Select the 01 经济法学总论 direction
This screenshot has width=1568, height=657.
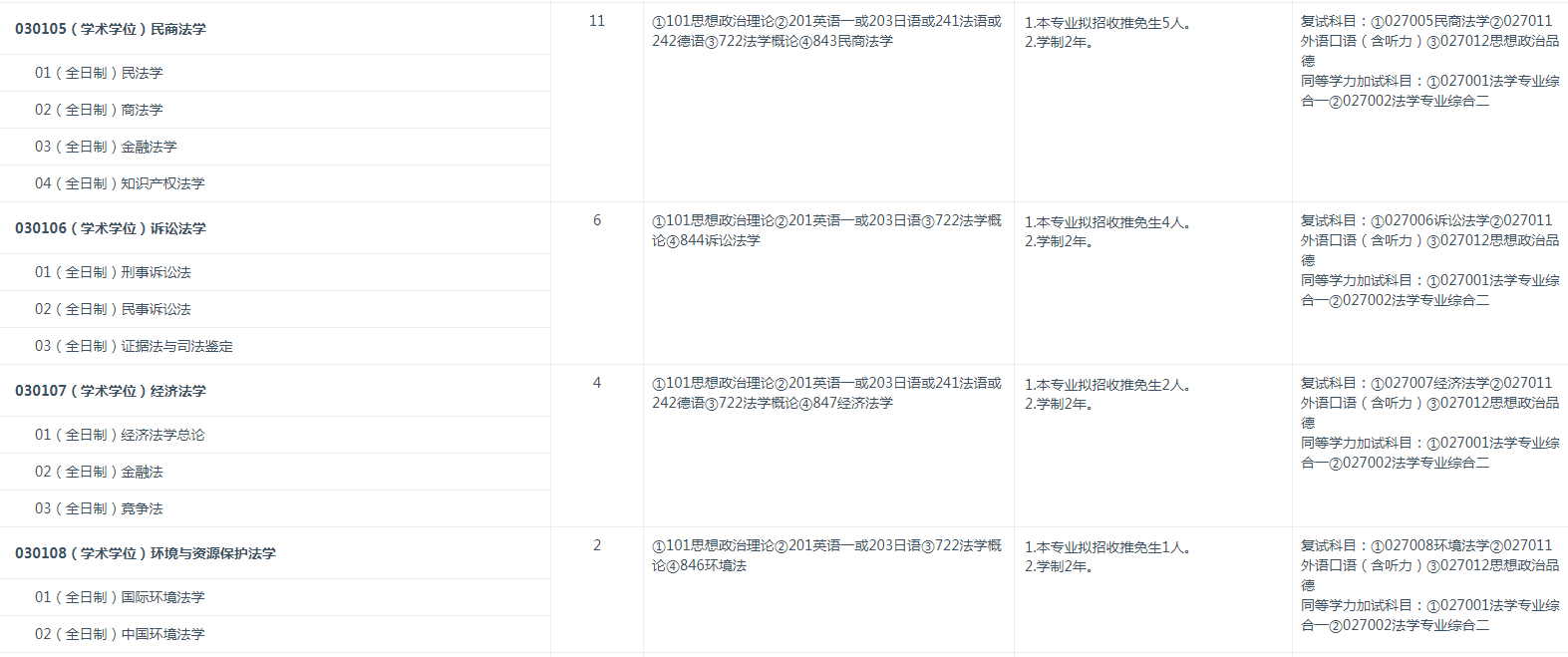(120, 435)
